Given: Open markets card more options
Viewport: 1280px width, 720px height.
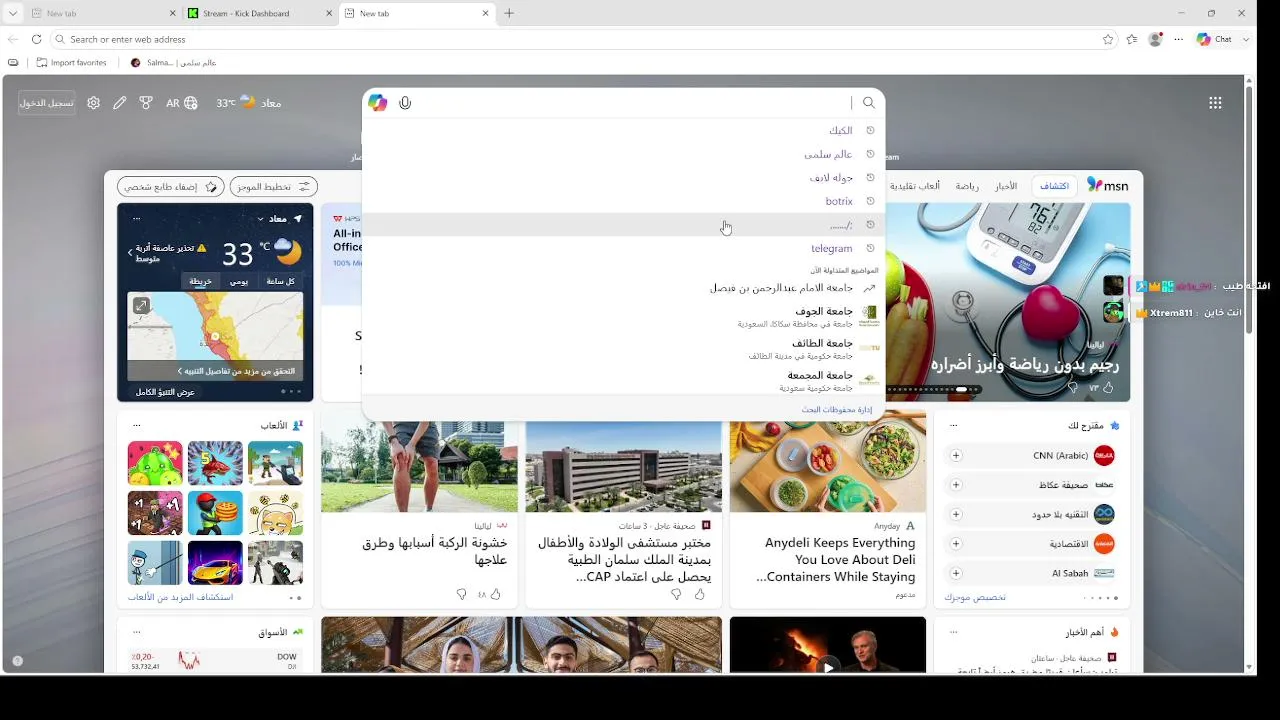Looking at the screenshot, I should tap(137, 632).
